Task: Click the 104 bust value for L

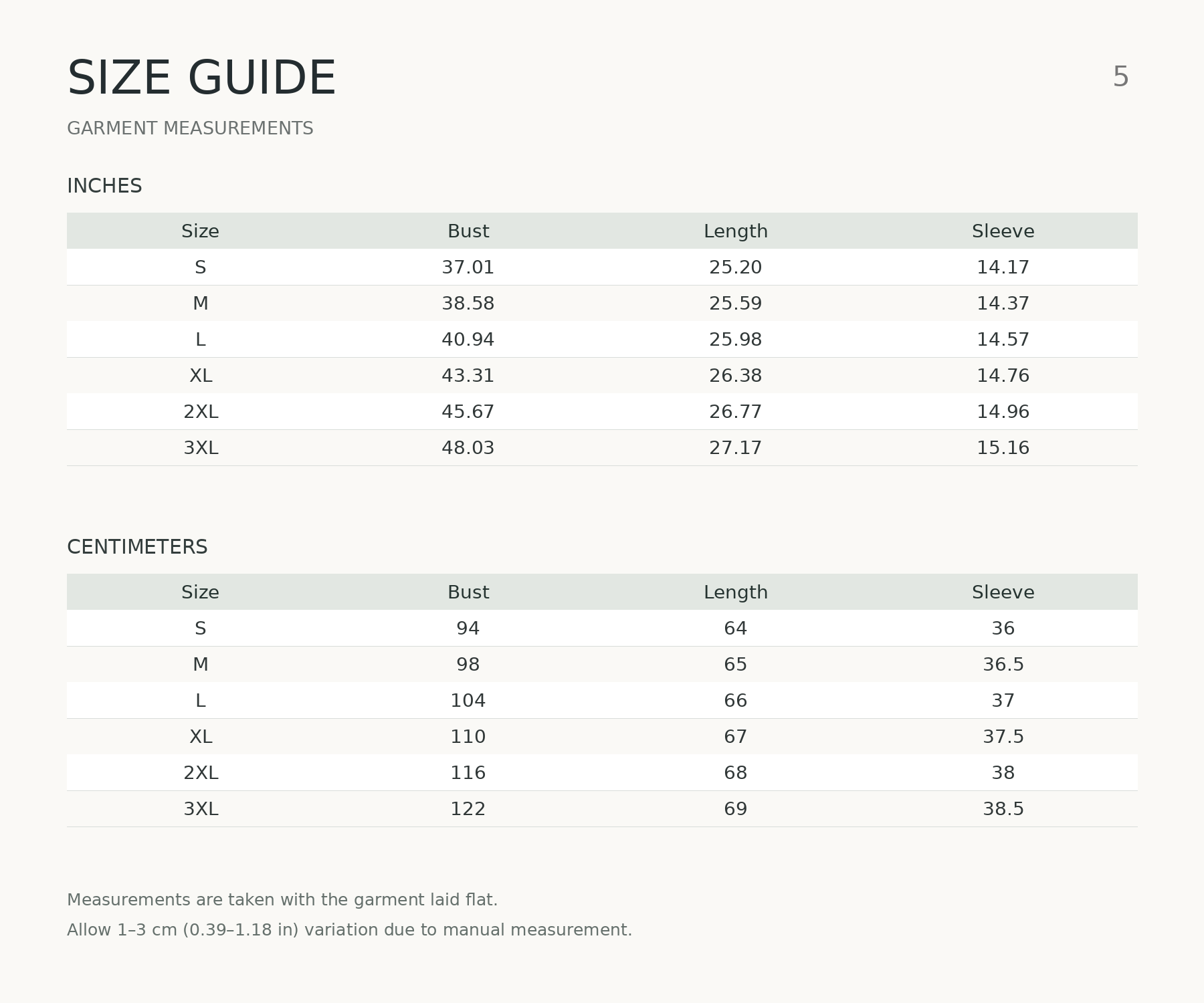Action: click(x=468, y=701)
